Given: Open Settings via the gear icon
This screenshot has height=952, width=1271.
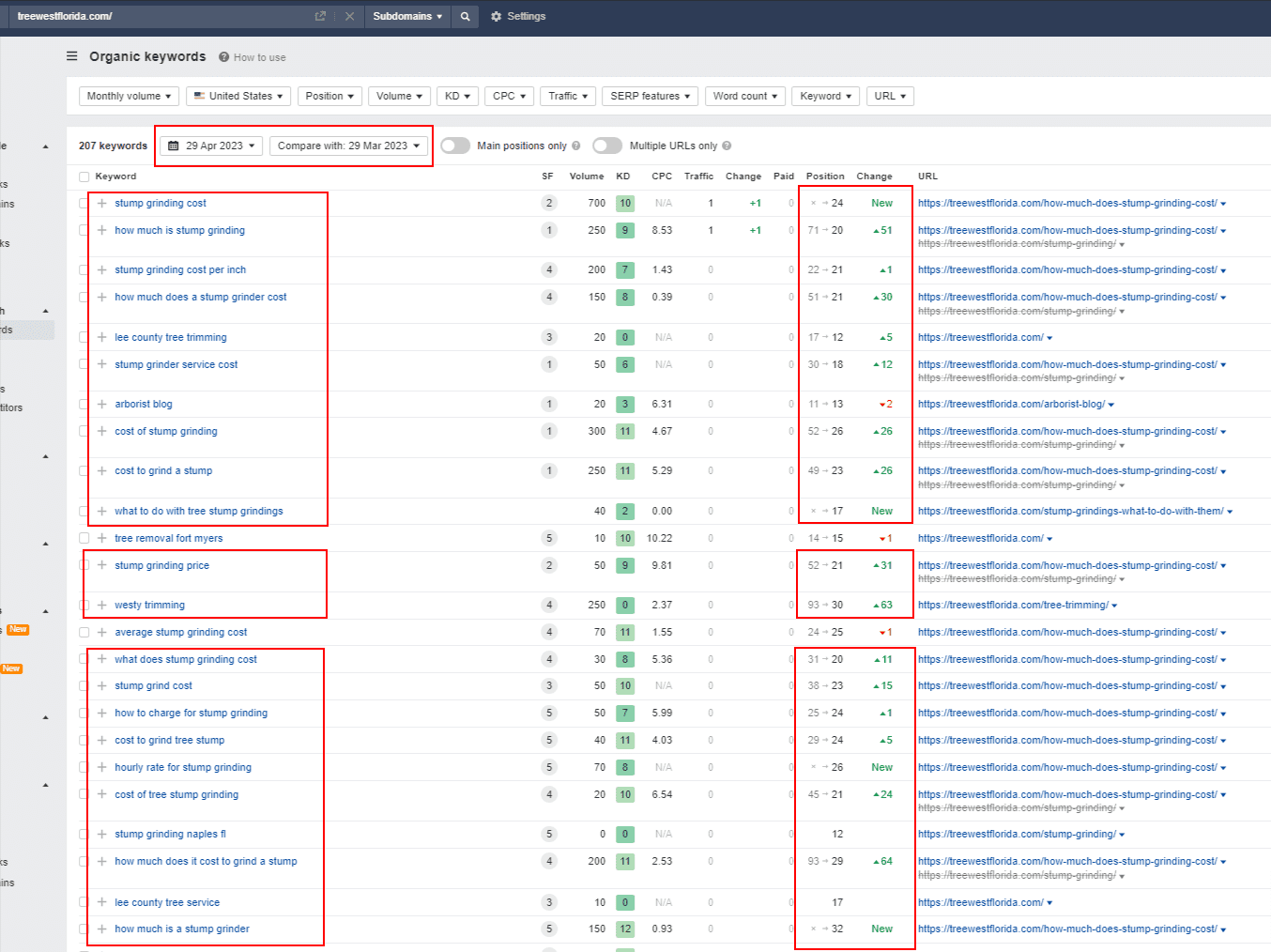Looking at the screenshot, I should tap(497, 16).
